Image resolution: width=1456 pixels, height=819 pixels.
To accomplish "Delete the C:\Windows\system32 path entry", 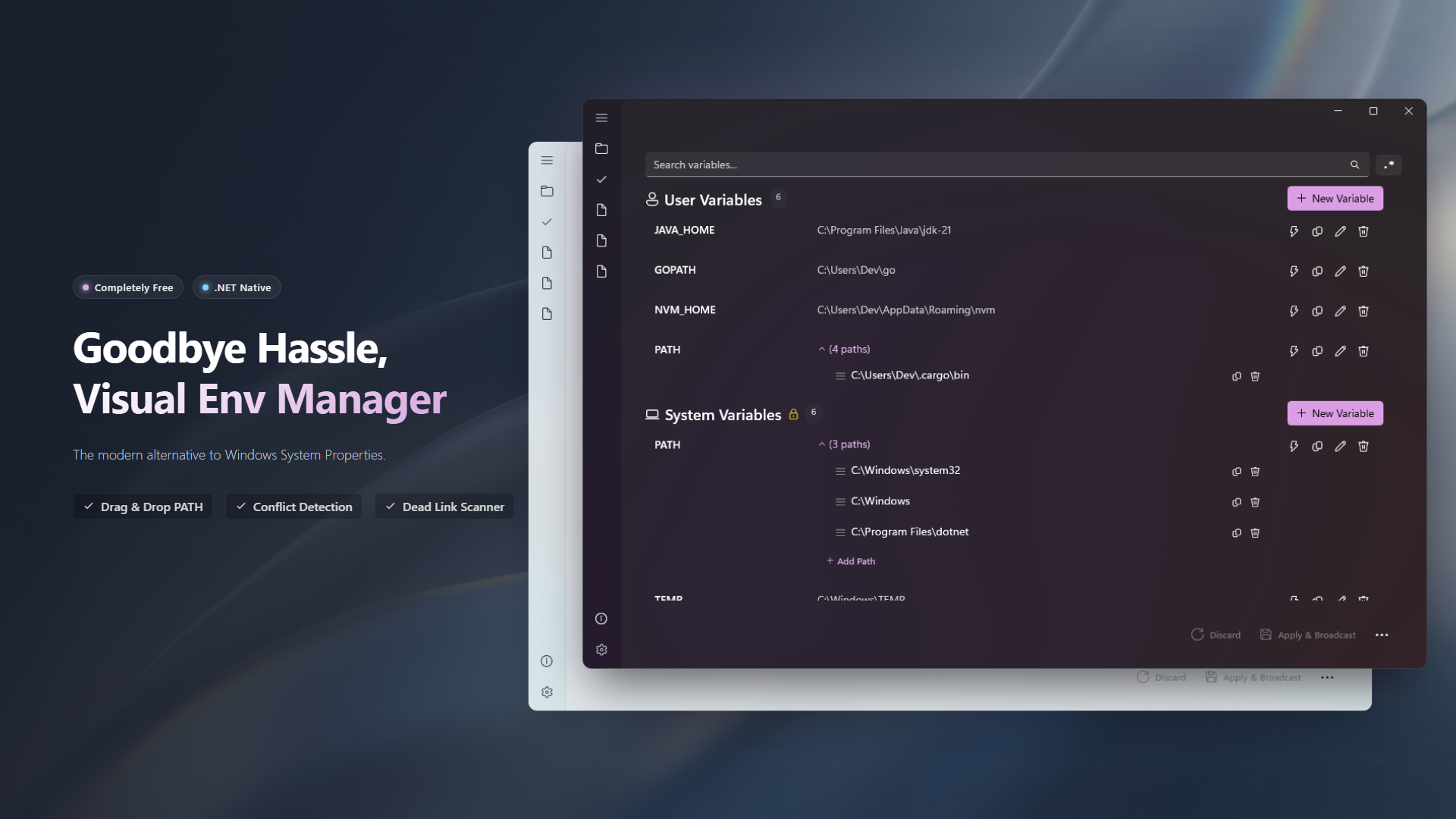I will pos(1255,472).
